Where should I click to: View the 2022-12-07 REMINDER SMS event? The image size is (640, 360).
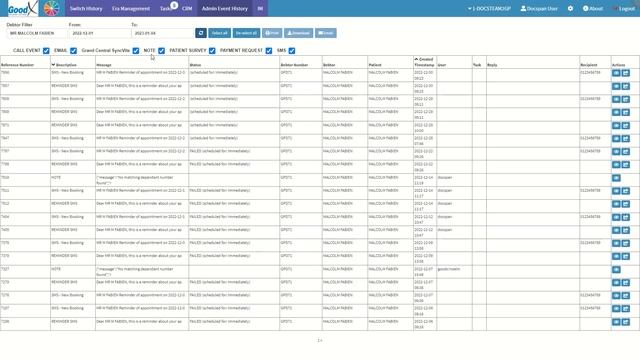coord(616,282)
